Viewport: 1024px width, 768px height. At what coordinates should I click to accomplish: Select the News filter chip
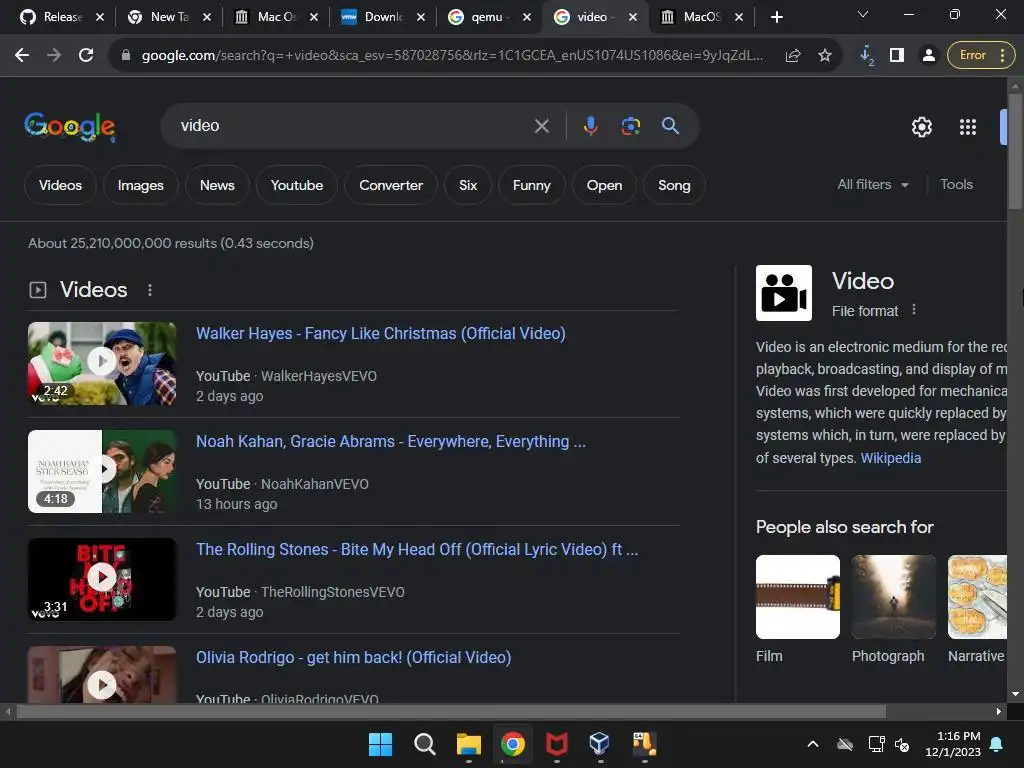click(x=217, y=185)
